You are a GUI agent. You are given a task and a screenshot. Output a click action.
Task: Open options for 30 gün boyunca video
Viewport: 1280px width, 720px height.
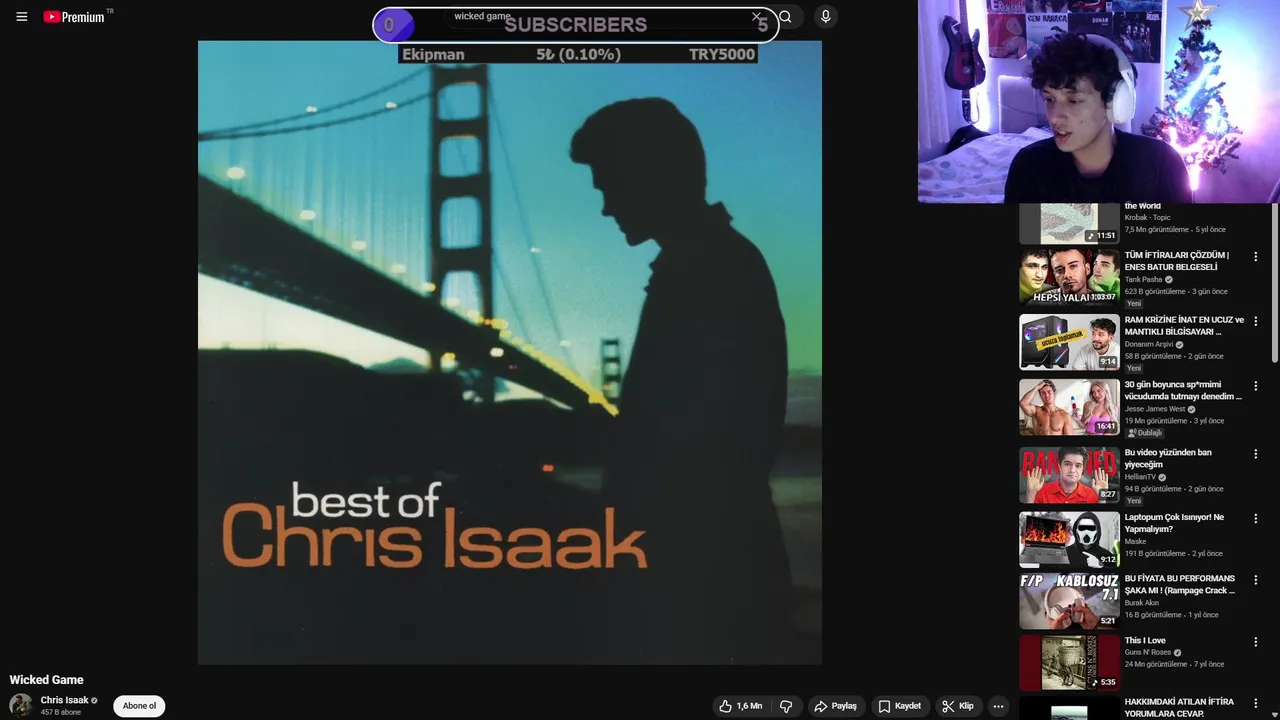(1256, 386)
